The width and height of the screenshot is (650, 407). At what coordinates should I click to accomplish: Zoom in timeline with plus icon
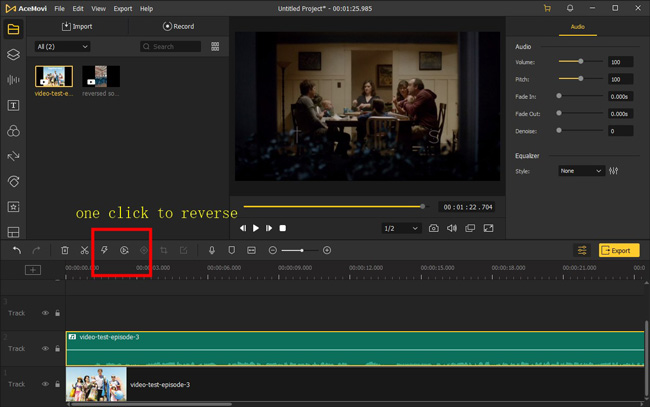pos(327,250)
